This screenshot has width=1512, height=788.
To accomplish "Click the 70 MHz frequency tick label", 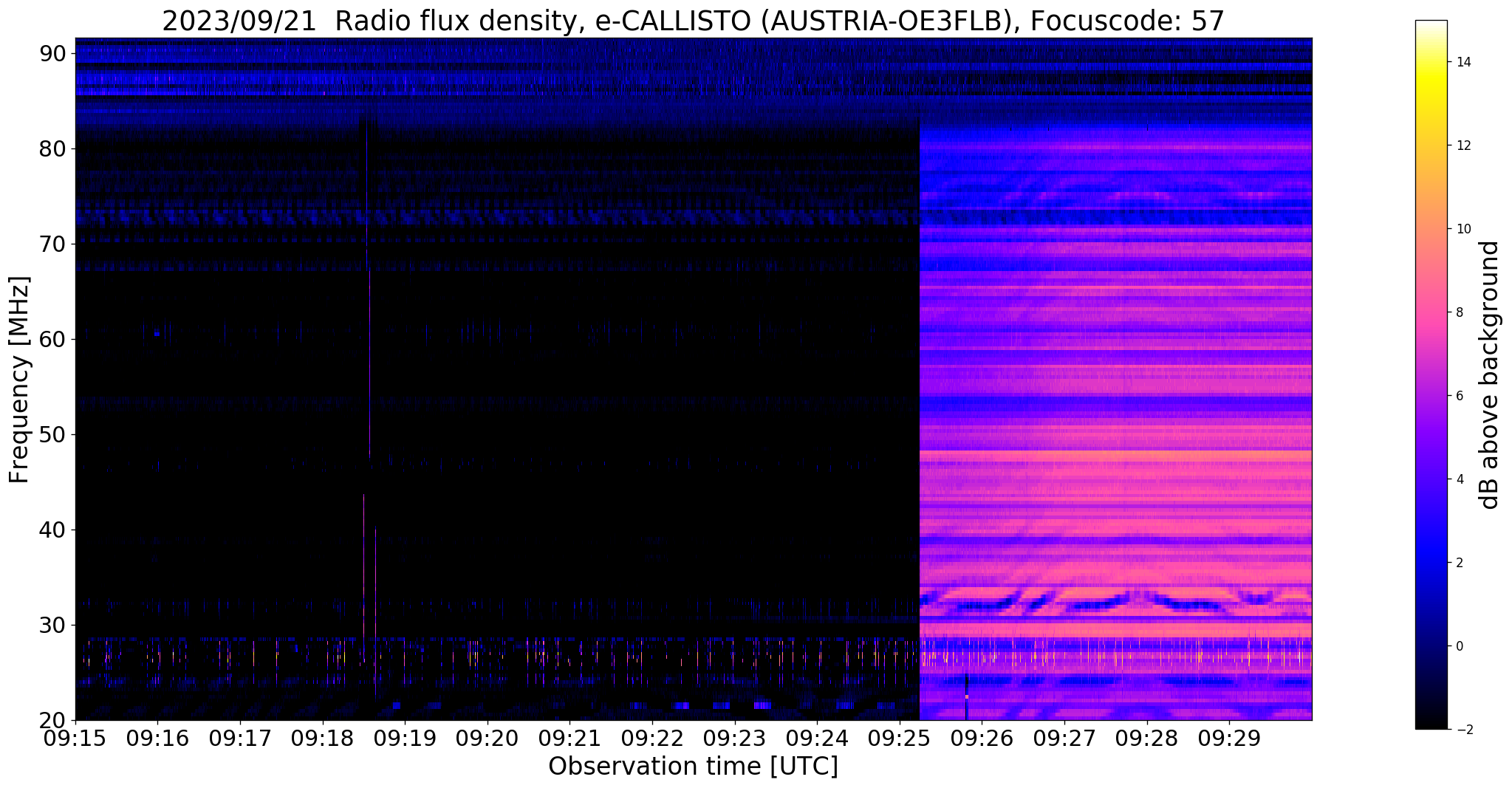I will [x=53, y=244].
